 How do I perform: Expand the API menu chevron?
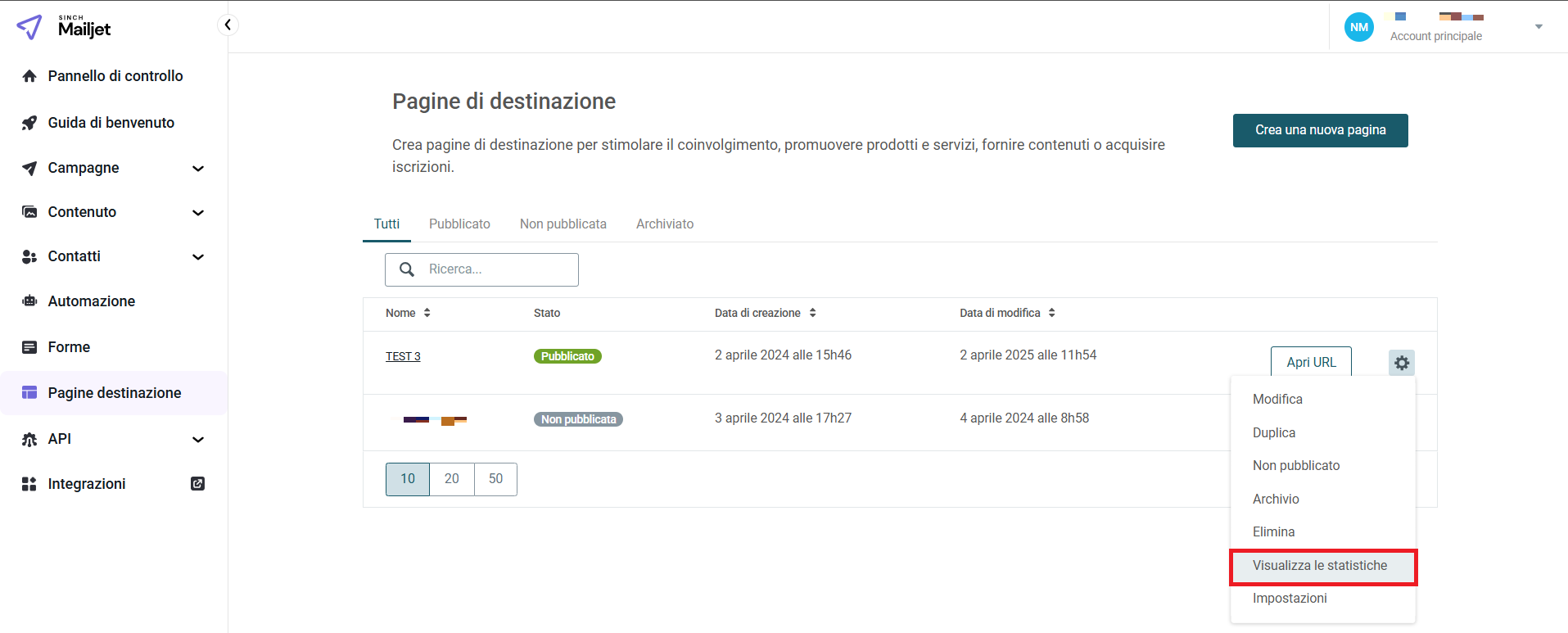(x=197, y=440)
